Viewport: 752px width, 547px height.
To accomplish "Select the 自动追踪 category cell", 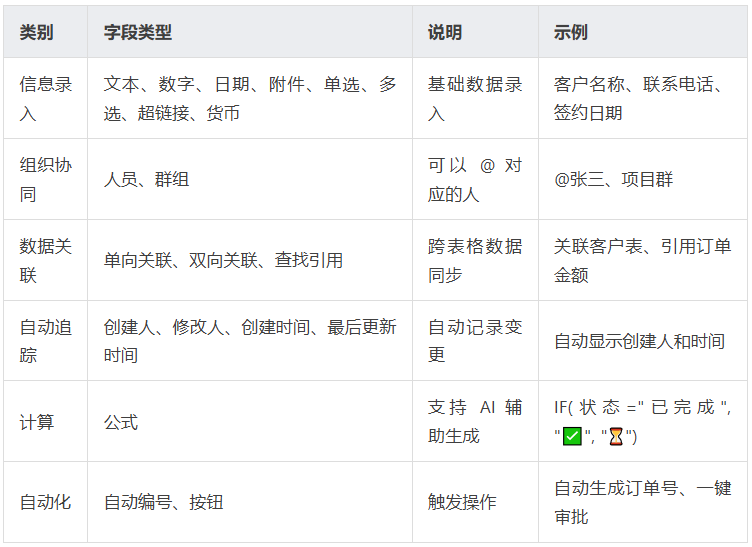I will (46, 341).
